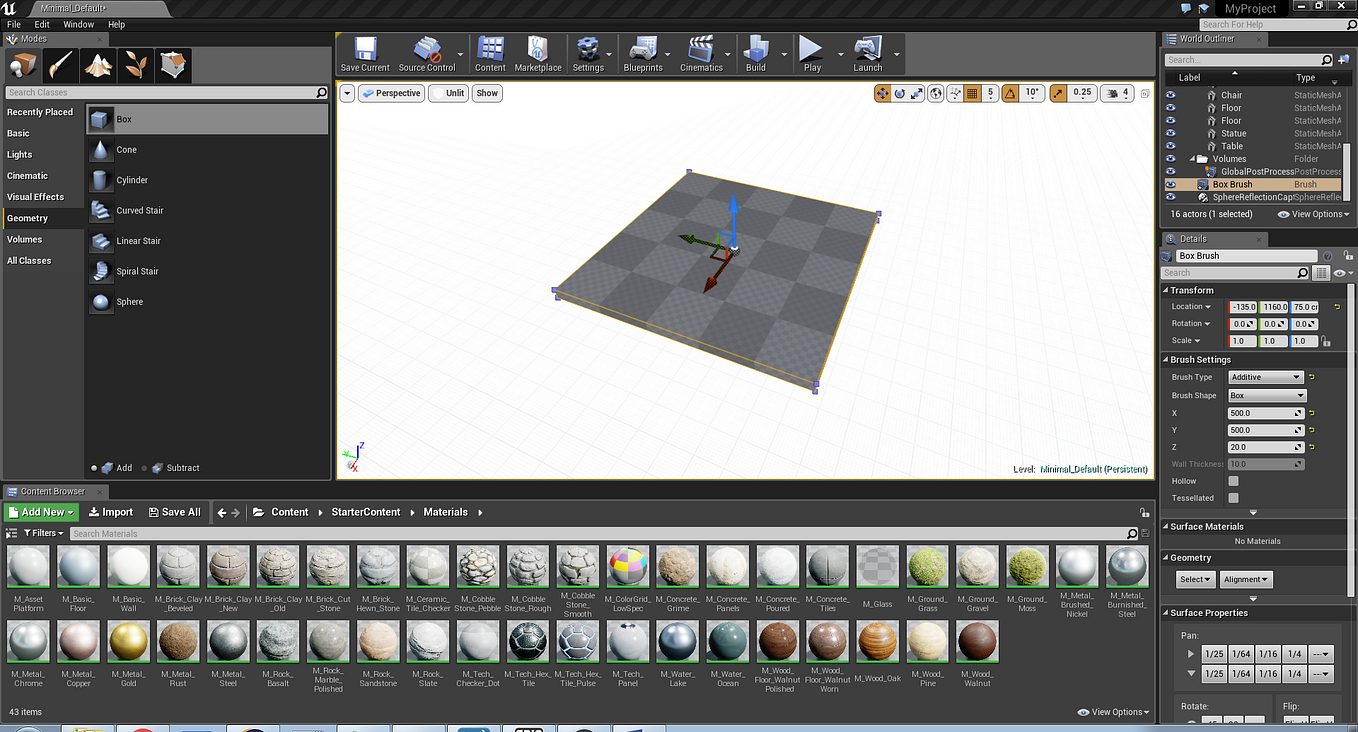The image size is (1358, 732).
Task: Select Foliage mode in the Modes panel
Action: click(x=135, y=64)
